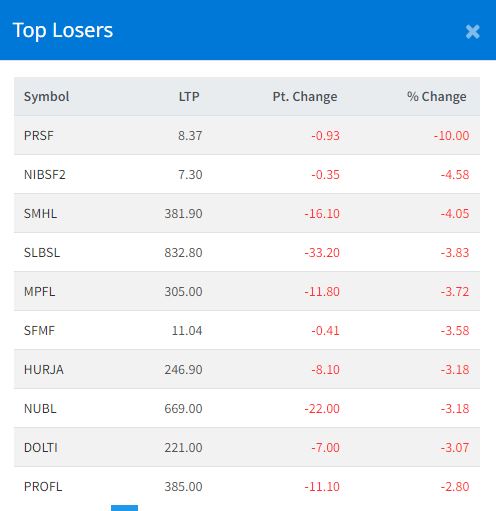Click SLBSL point change value -33.20

pos(322,253)
